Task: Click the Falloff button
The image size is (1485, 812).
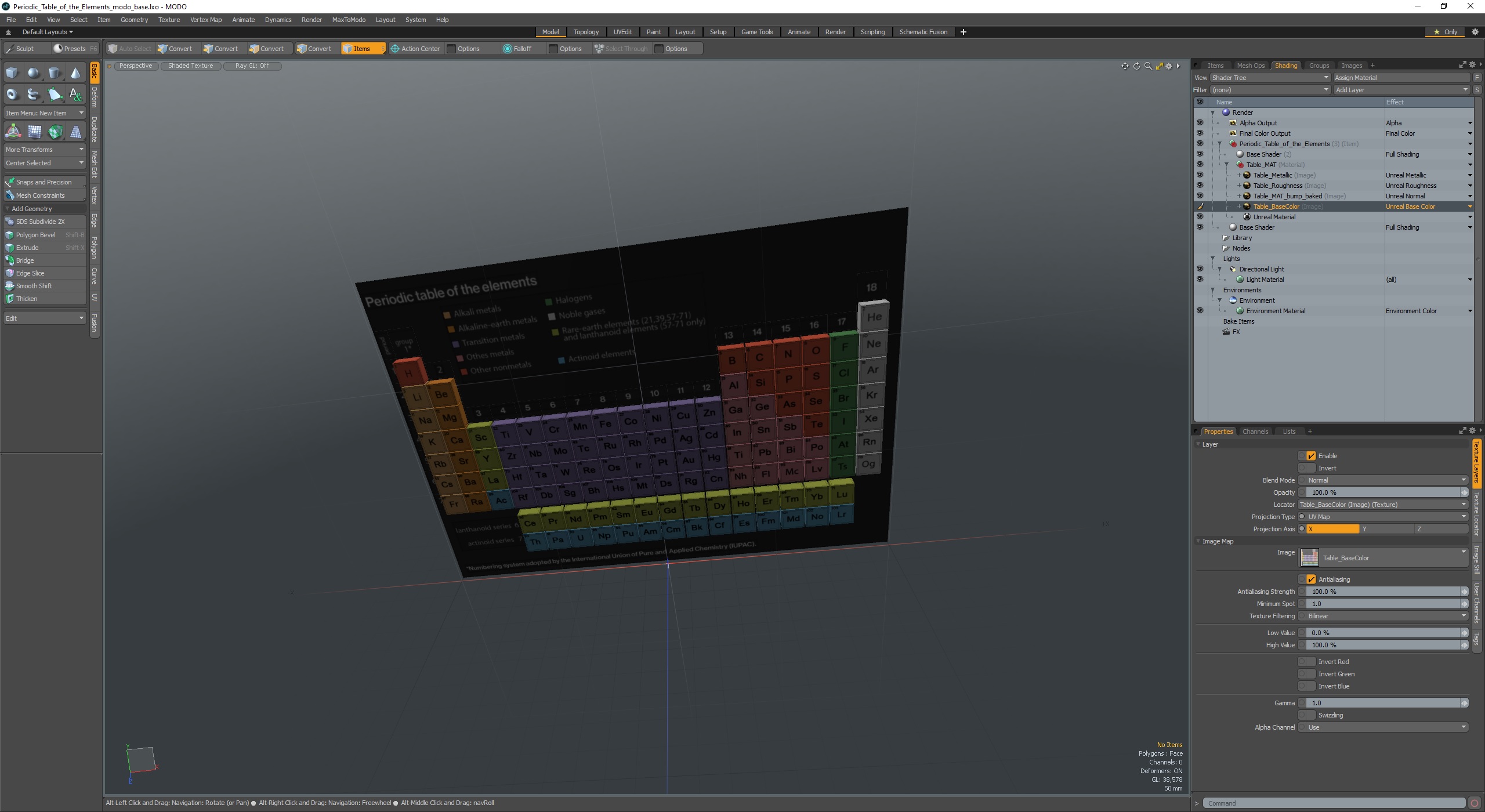Action: point(517,49)
